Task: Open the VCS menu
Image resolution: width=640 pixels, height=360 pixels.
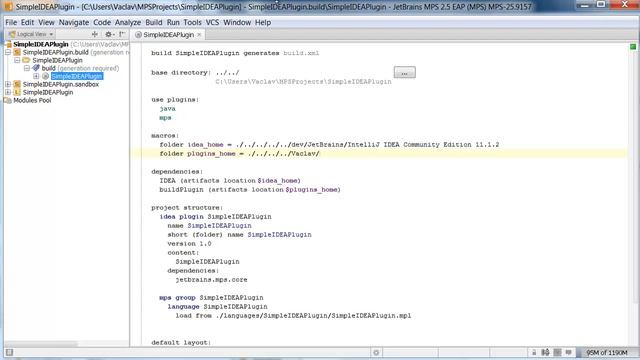Action: 212,22
